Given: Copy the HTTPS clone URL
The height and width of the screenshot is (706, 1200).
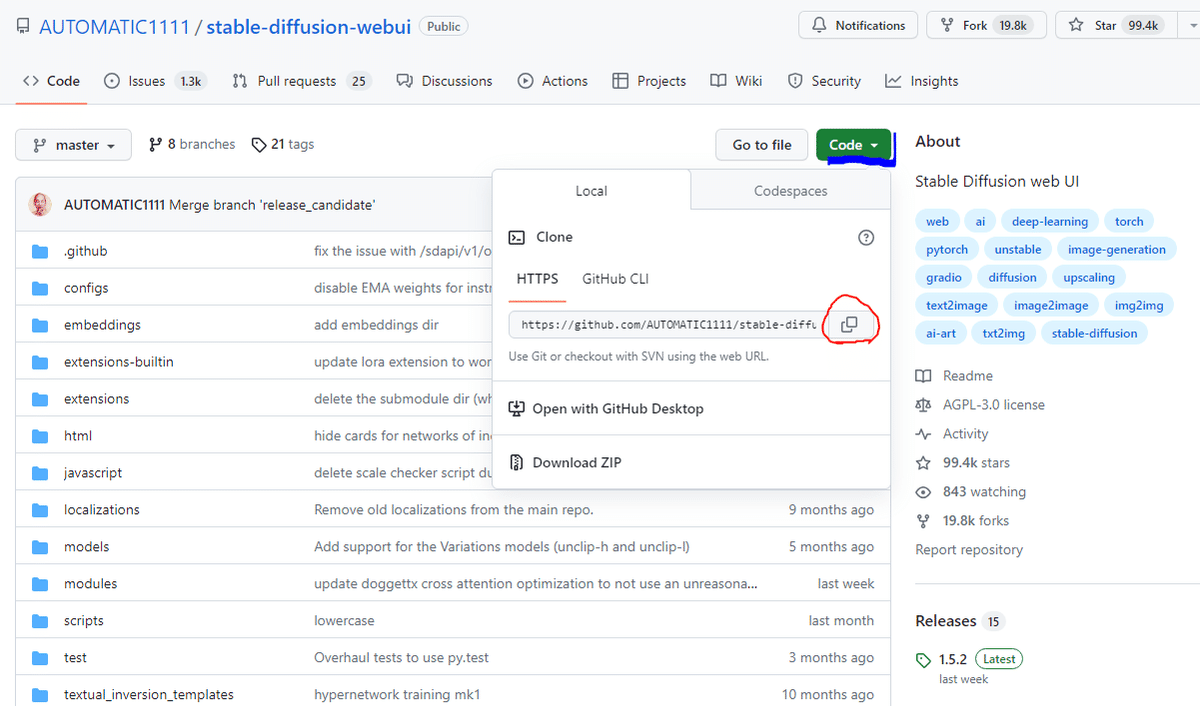Looking at the screenshot, I should click(x=849, y=325).
